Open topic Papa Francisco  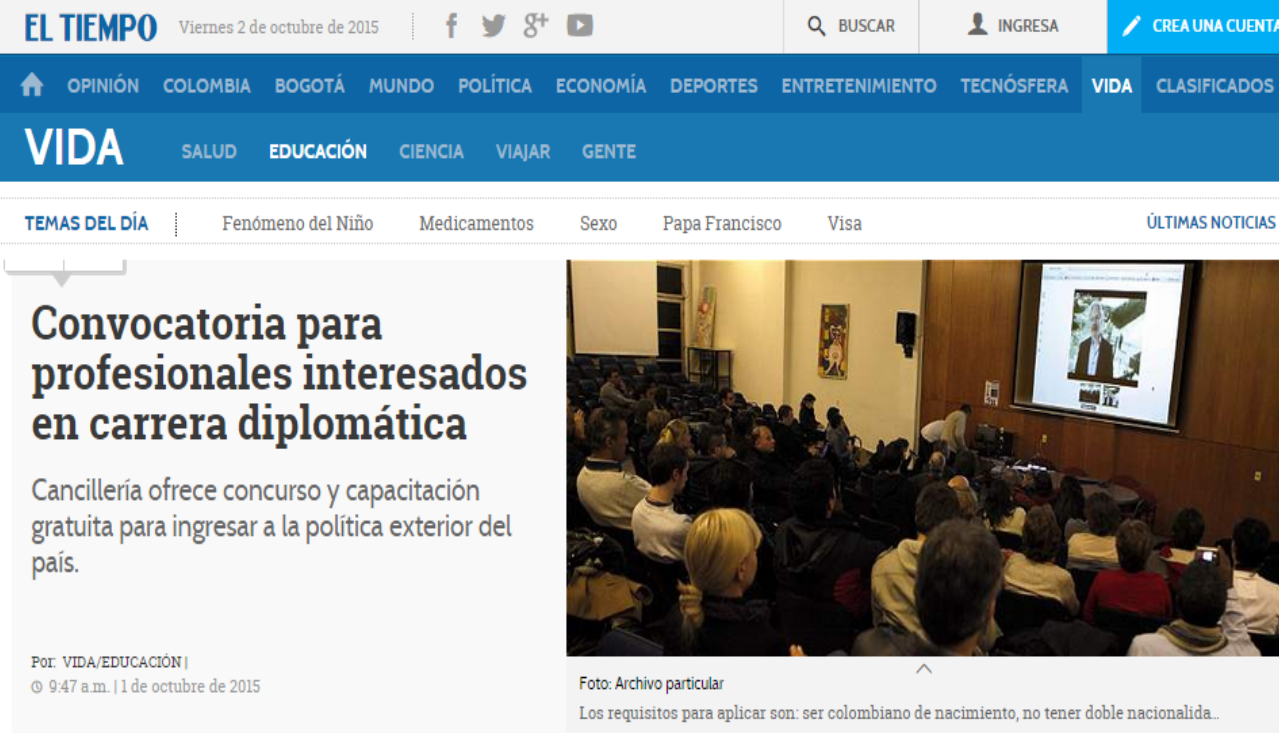[x=722, y=224]
